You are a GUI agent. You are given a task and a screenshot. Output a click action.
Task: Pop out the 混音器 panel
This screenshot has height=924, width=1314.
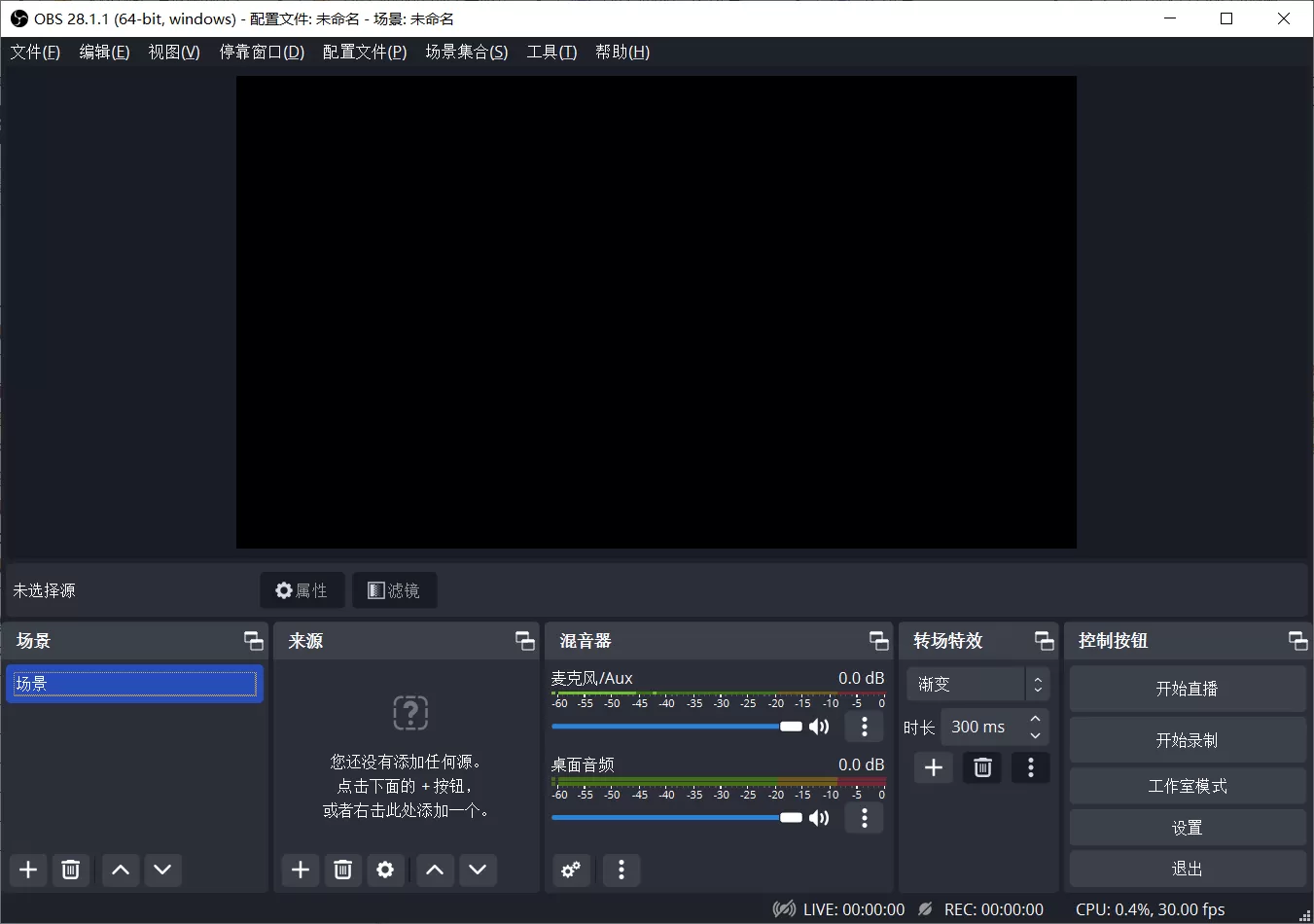[878, 640]
